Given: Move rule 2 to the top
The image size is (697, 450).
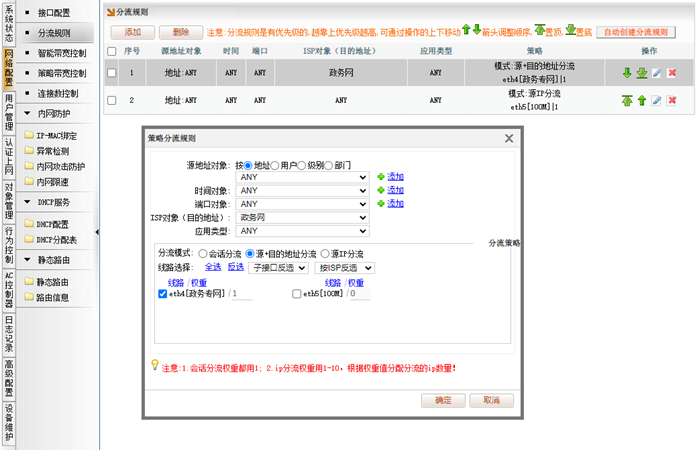Looking at the screenshot, I should 627,101.
